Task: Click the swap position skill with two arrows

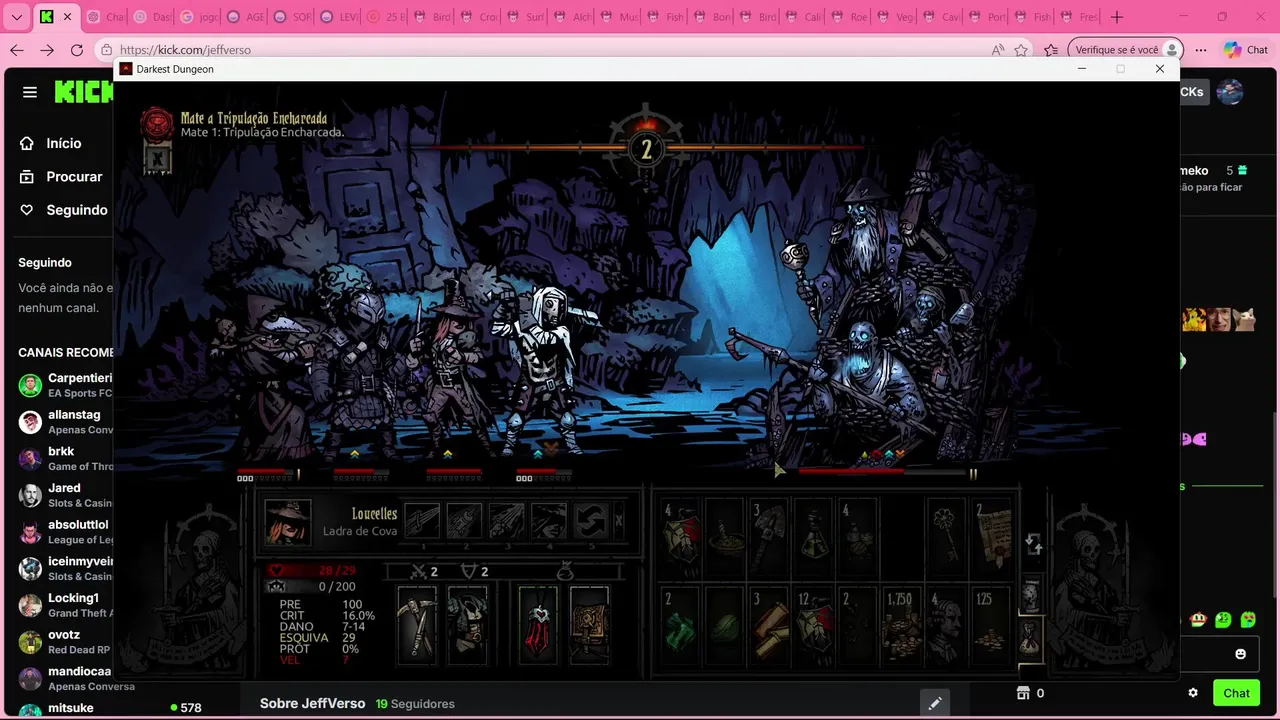Action: [591, 521]
